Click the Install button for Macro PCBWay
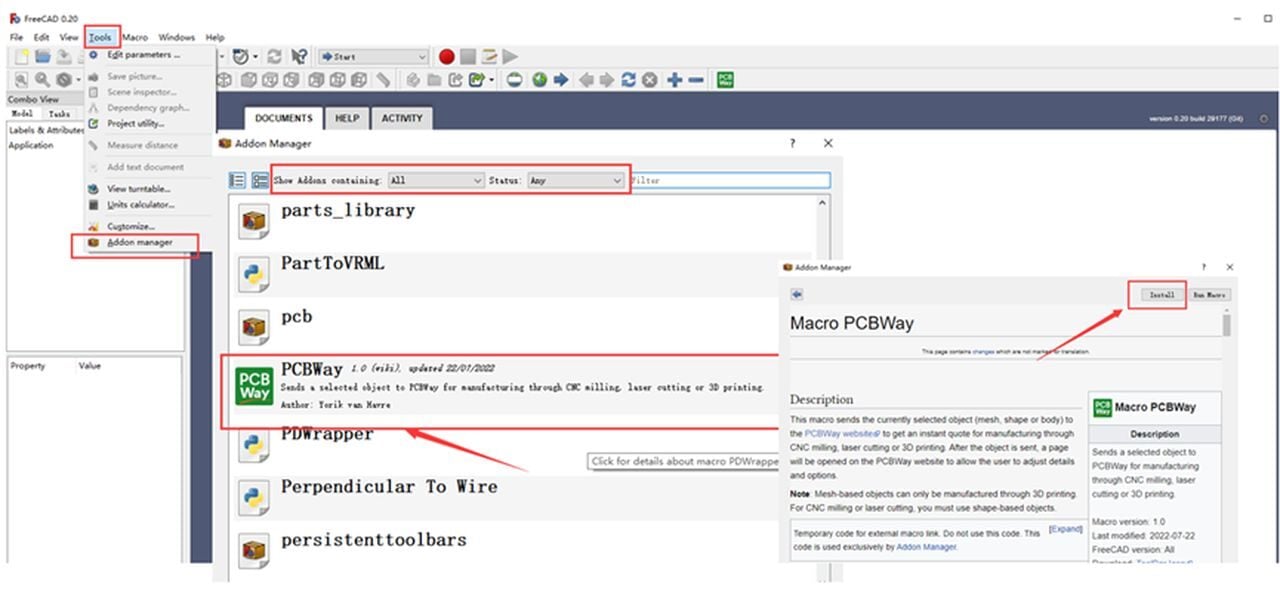Screen dimensions: 1280x590 1161,295
